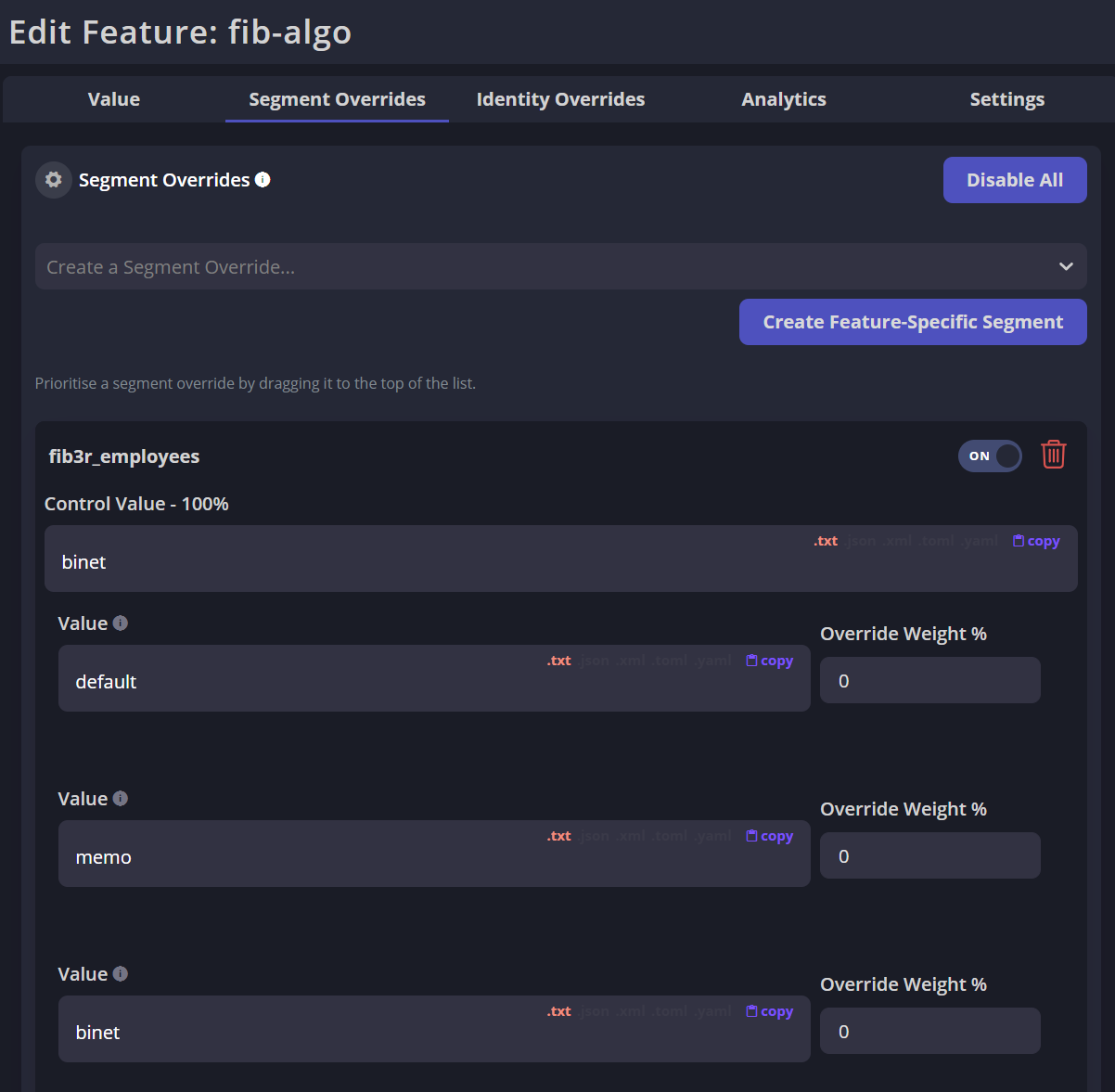Viewport: 1115px width, 1092px height.
Task: Select .xml format for memo value
Action: pyautogui.click(x=631, y=836)
